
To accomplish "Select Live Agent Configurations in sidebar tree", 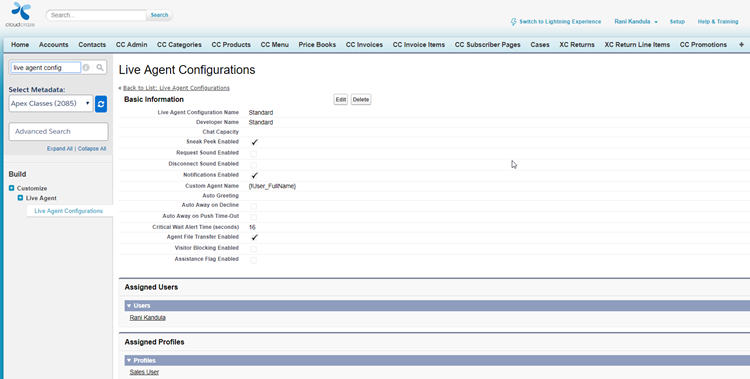I will click(x=68, y=211).
